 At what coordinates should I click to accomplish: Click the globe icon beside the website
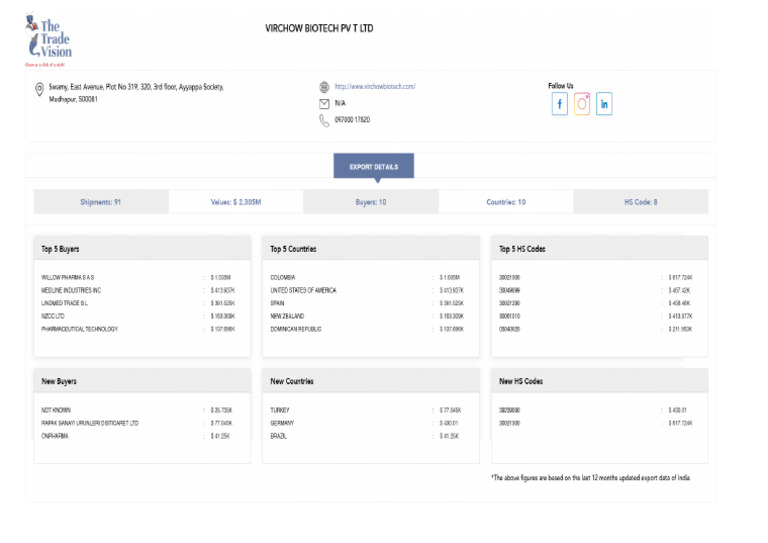click(x=324, y=87)
